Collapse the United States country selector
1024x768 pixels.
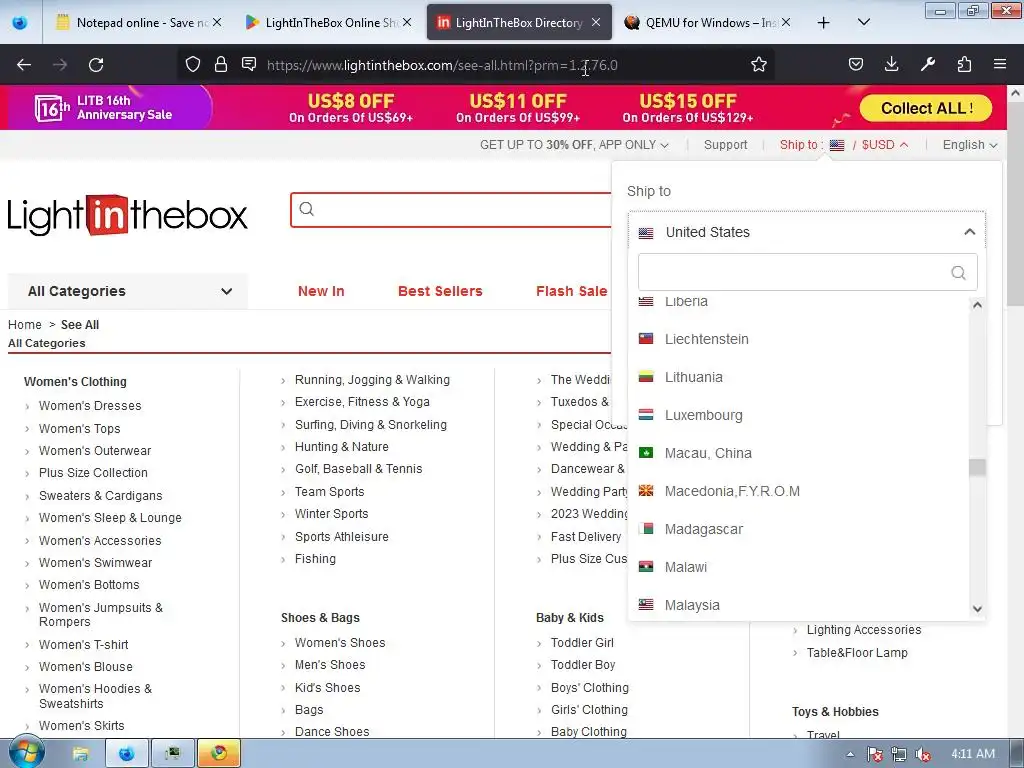pyautogui.click(x=807, y=232)
